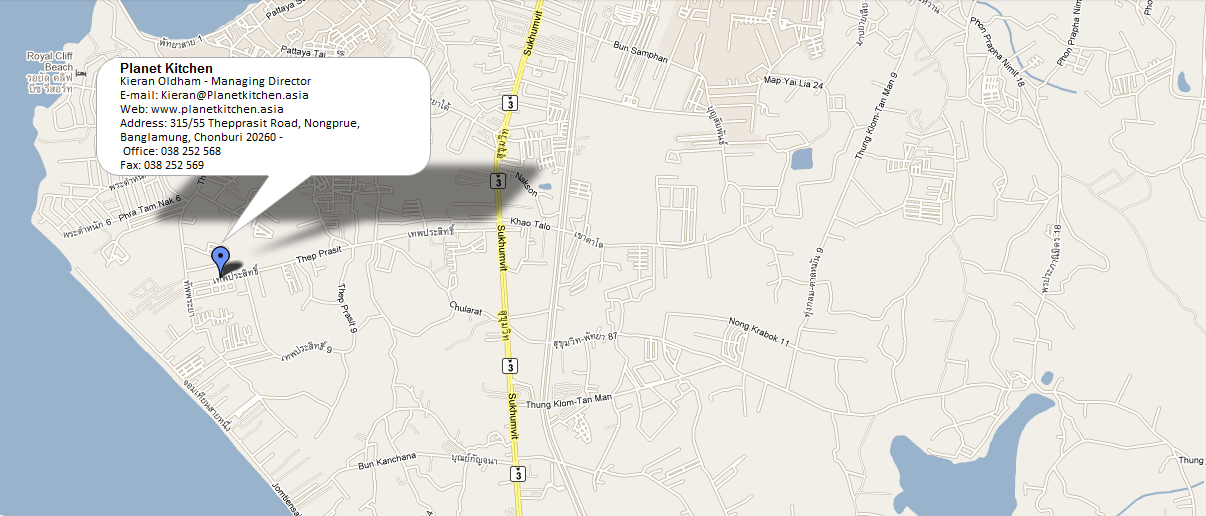Click the fax number line in bubble
This screenshot has height=516, width=1206.
pyautogui.click(x=162, y=165)
